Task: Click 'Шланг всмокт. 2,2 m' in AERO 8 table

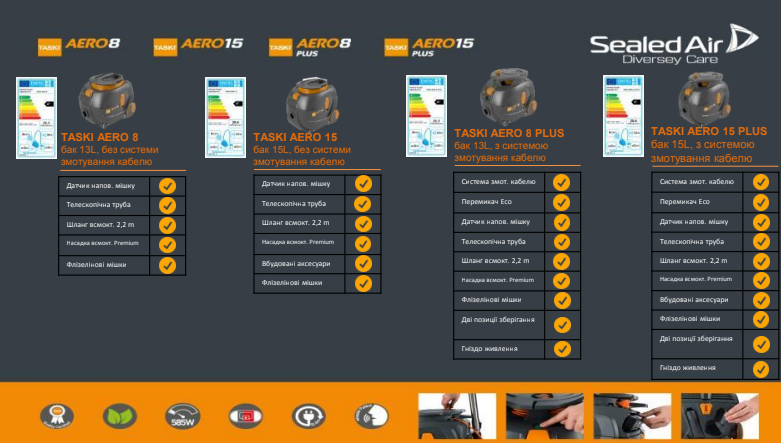Action: click(x=100, y=225)
